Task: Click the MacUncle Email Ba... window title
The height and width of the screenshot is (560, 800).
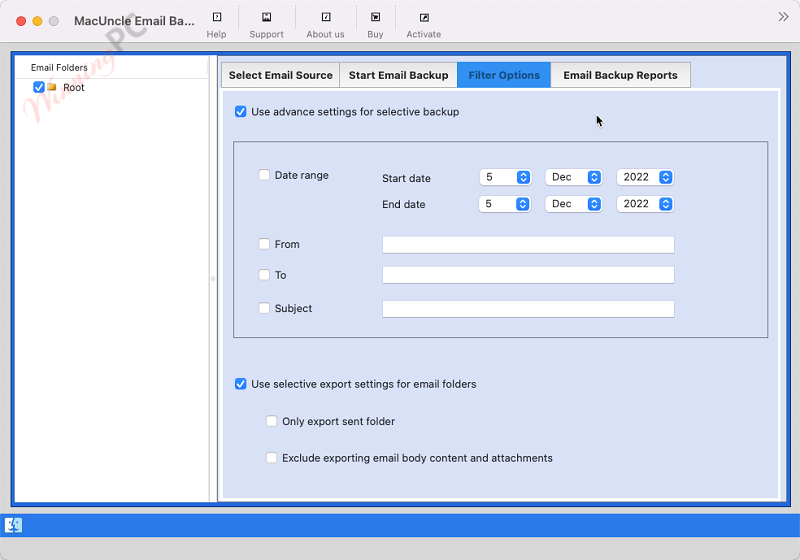Action: pos(134,21)
